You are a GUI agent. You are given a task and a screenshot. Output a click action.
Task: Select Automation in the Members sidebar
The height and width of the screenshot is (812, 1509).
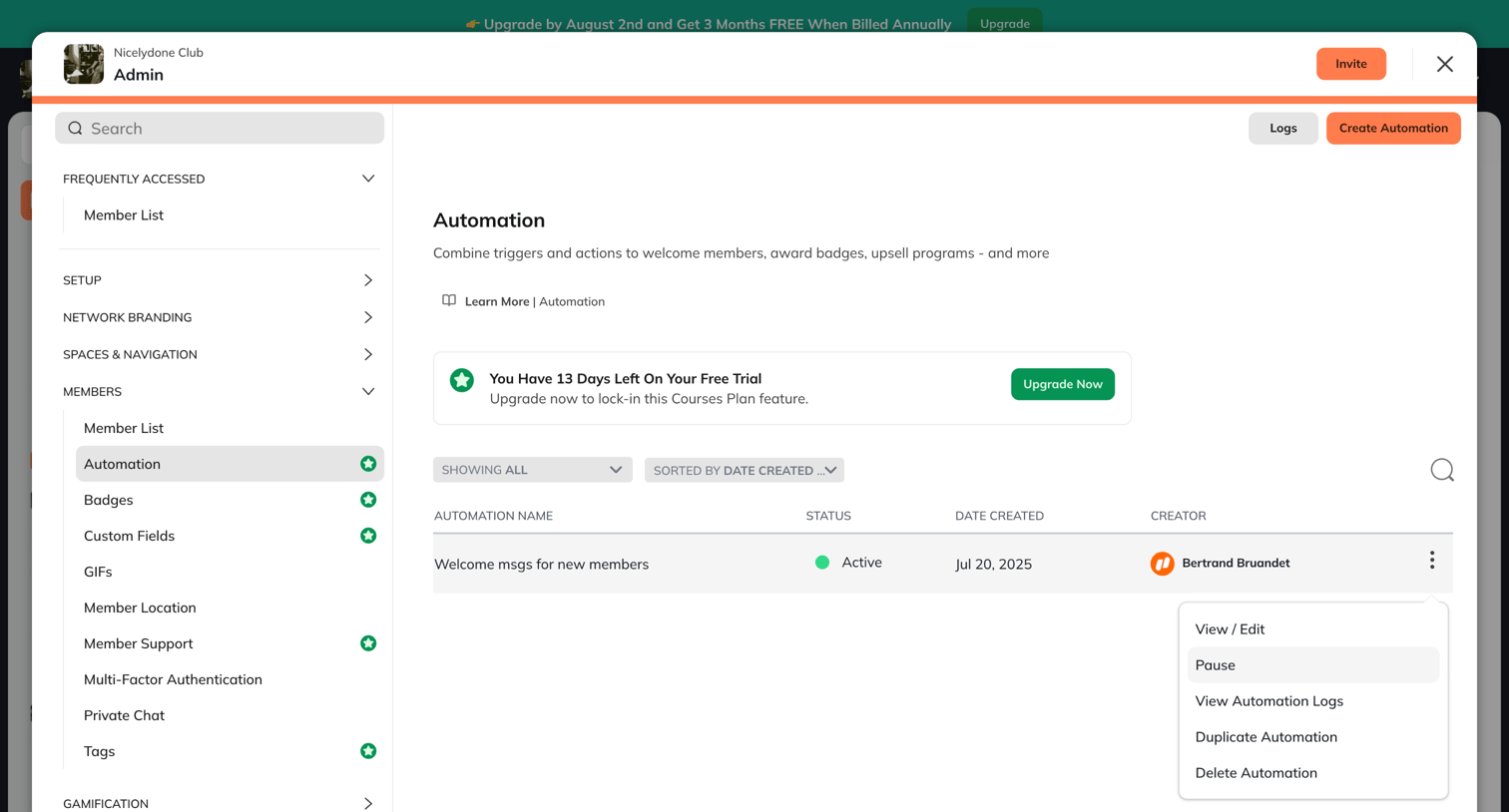(230, 464)
